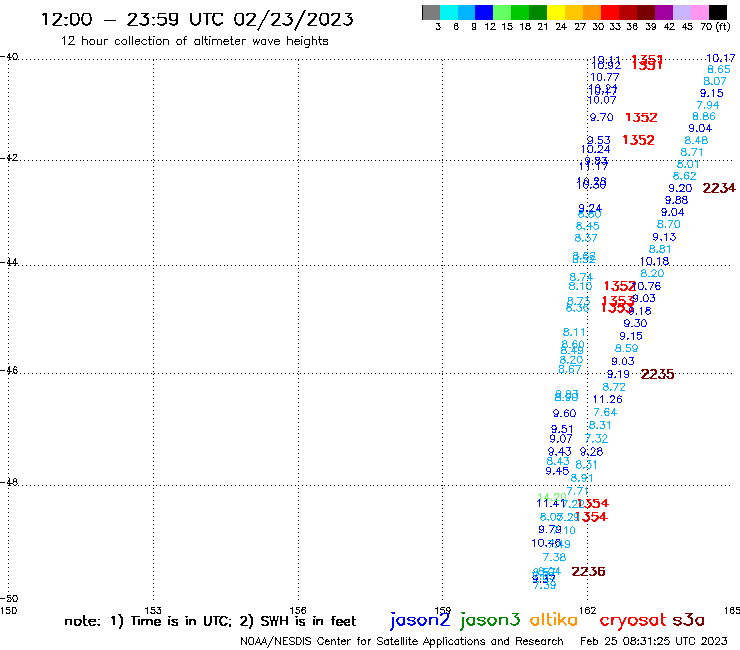Click the wave height value 9.70
Screen dimensions: 740x650
601,117
